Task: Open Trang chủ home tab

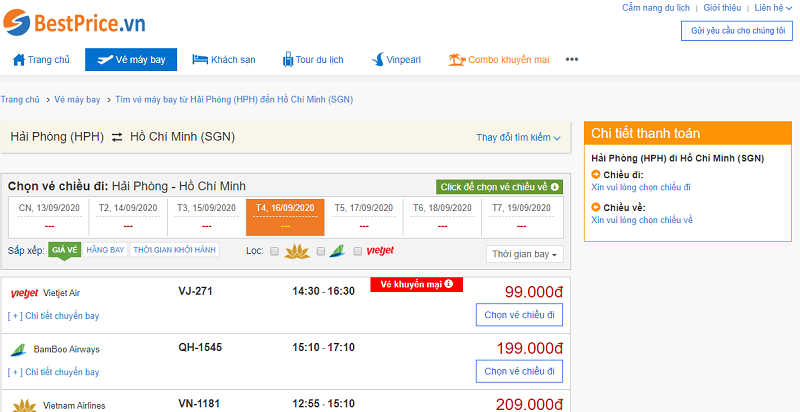Action: (41, 60)
